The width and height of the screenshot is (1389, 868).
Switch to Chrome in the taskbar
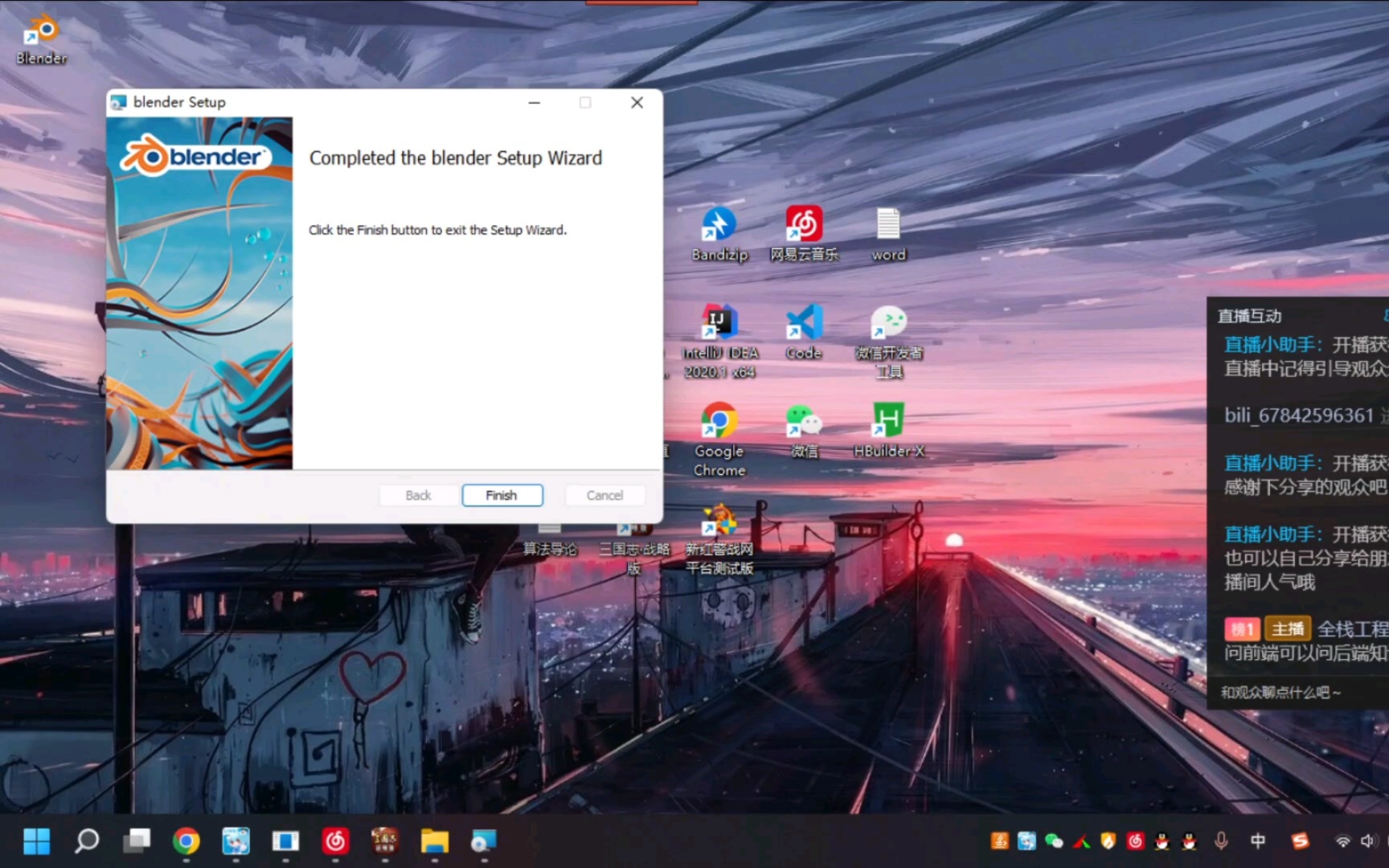186,841
